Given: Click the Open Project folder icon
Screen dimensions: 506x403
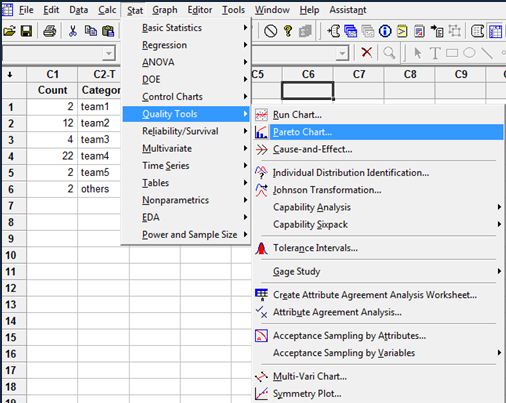Looking at the screenshot, I should 9,31.
